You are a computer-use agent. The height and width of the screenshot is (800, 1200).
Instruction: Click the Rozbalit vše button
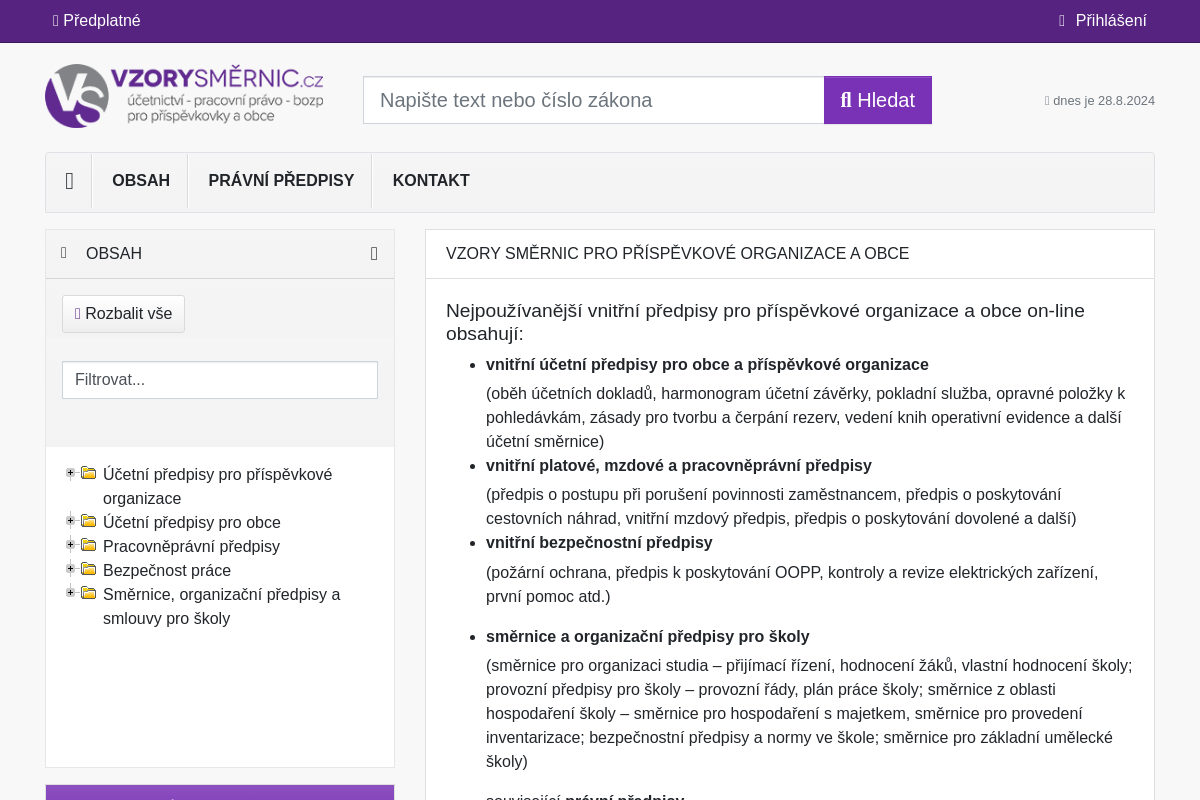[x=123, y=314]
